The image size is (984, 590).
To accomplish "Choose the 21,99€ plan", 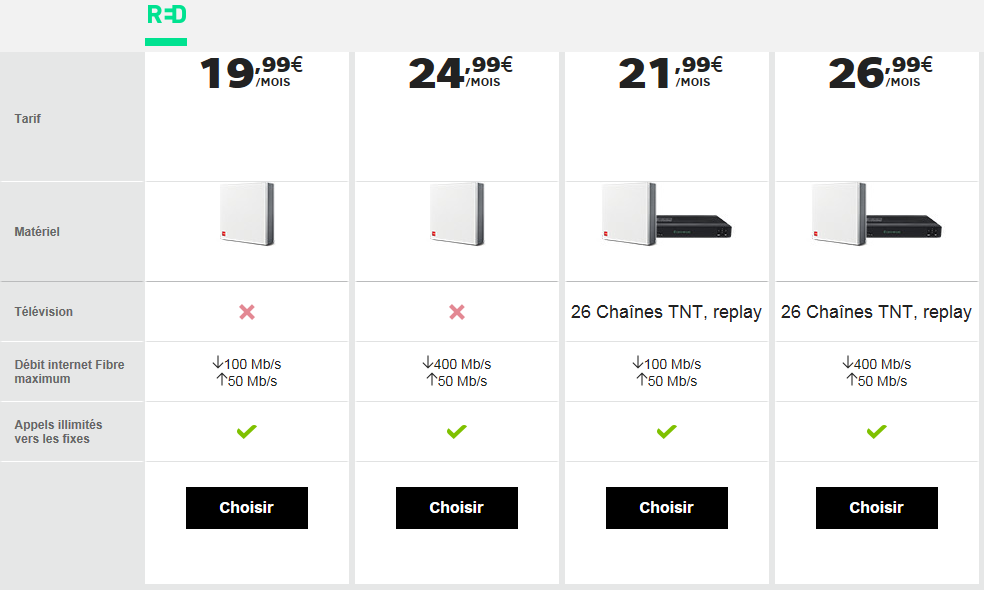I will pos(667,508).
